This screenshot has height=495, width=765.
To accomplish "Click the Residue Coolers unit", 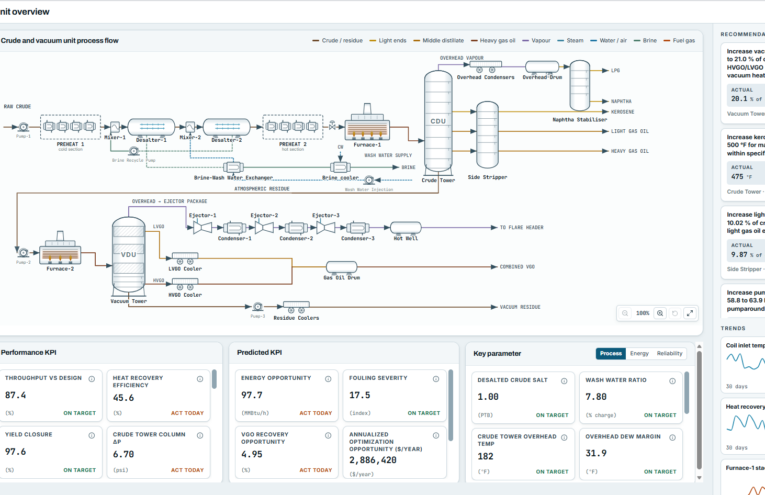I will tap(296, 307).
